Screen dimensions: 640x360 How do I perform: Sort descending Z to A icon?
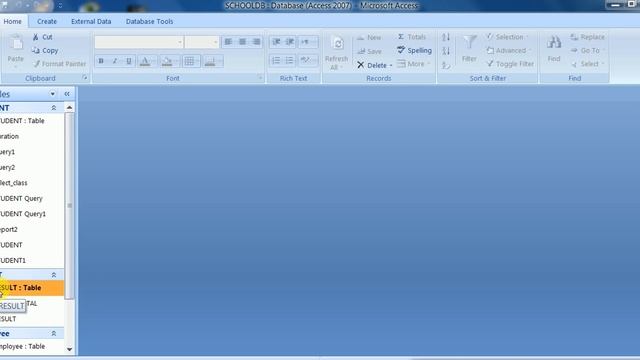click(446, 51)
